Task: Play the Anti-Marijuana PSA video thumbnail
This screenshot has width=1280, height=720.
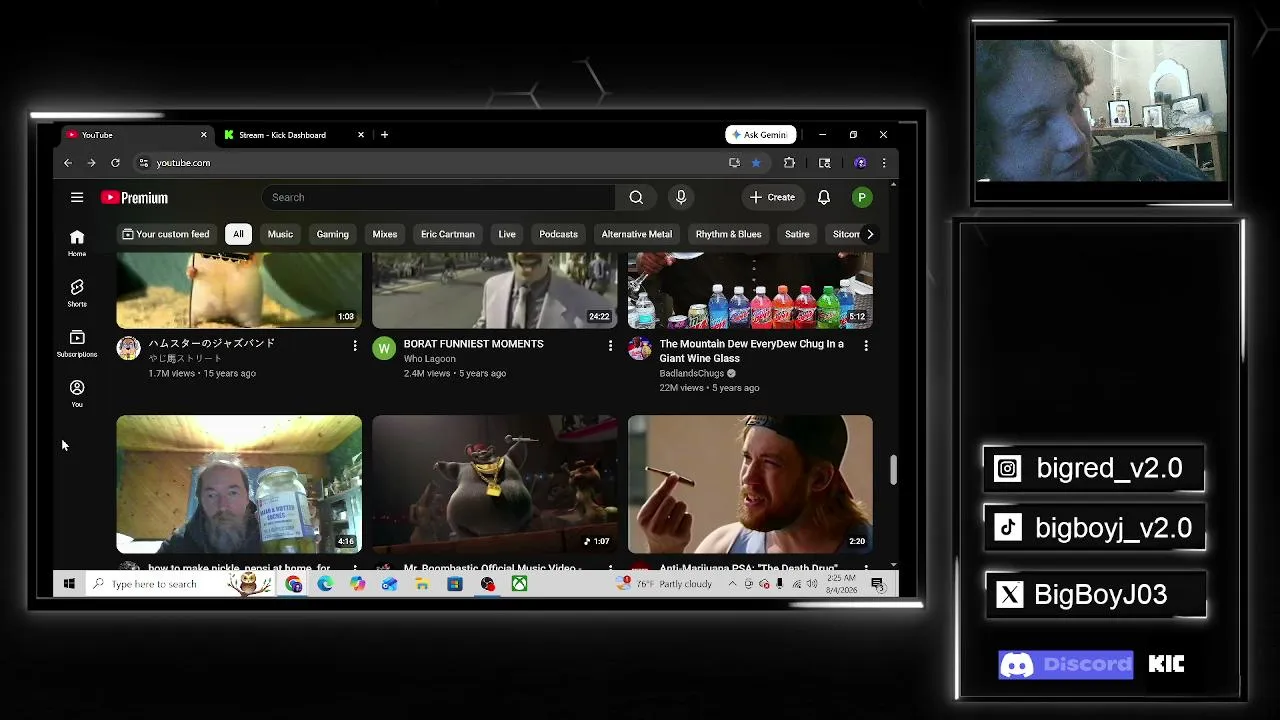Action: click(x=751, y=484)
